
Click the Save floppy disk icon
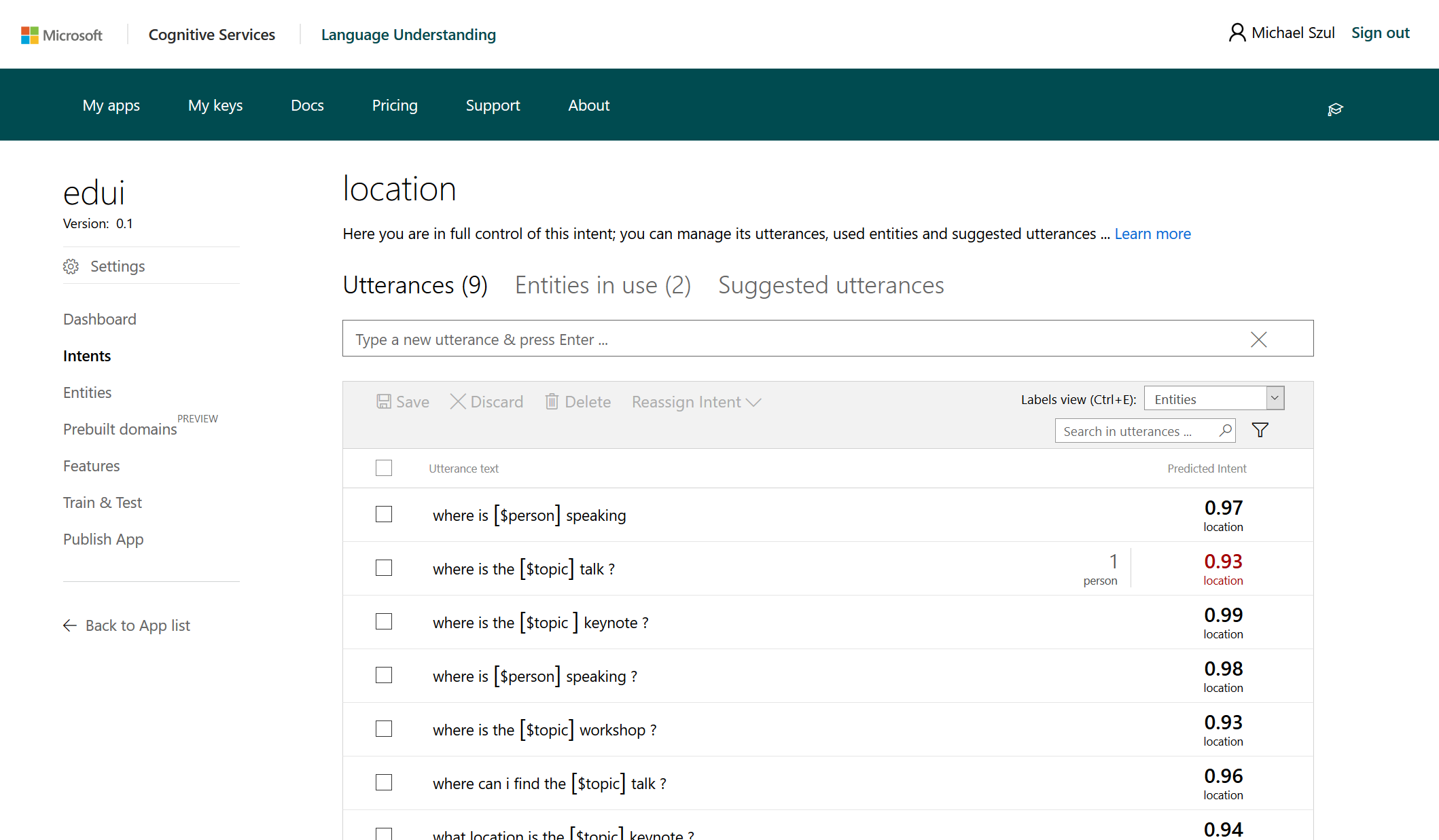tap(384, 401)
